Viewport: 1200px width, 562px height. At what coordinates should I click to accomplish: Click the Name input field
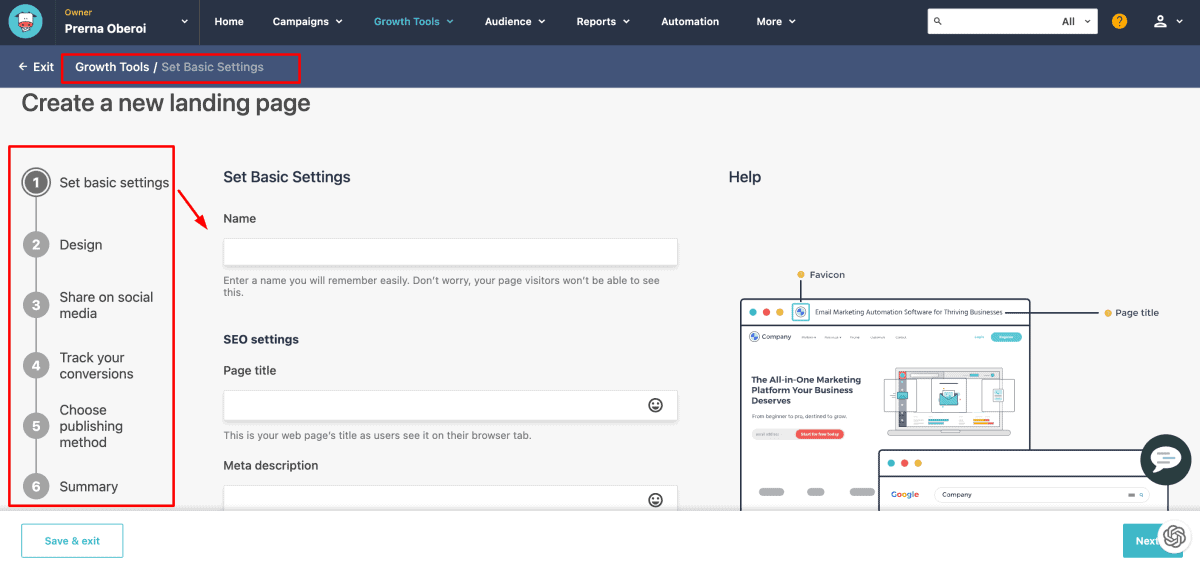click(x=450, y=252)
